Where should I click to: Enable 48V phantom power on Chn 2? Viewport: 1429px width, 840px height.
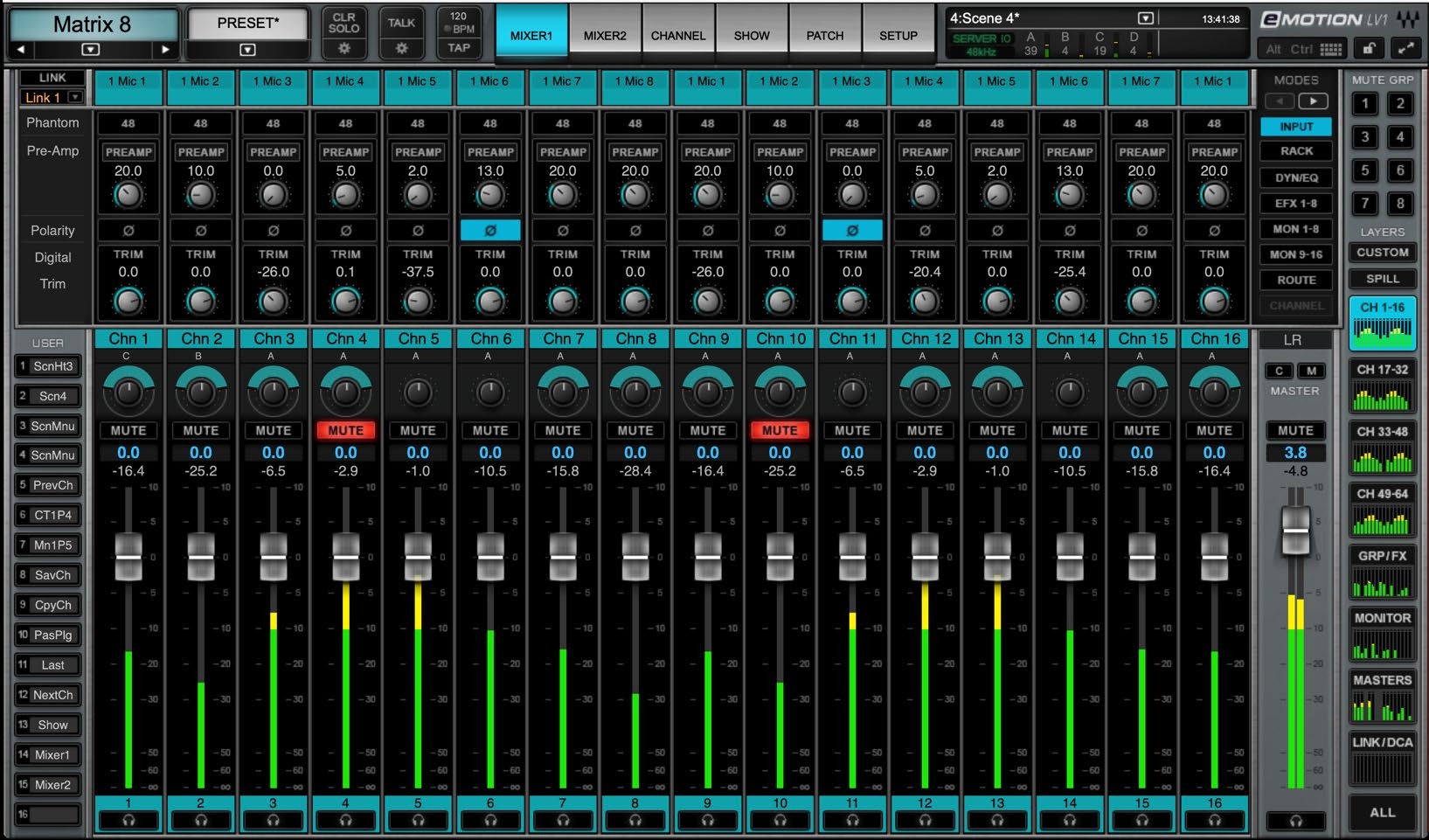pyautogui.click(x=201, y=123)
